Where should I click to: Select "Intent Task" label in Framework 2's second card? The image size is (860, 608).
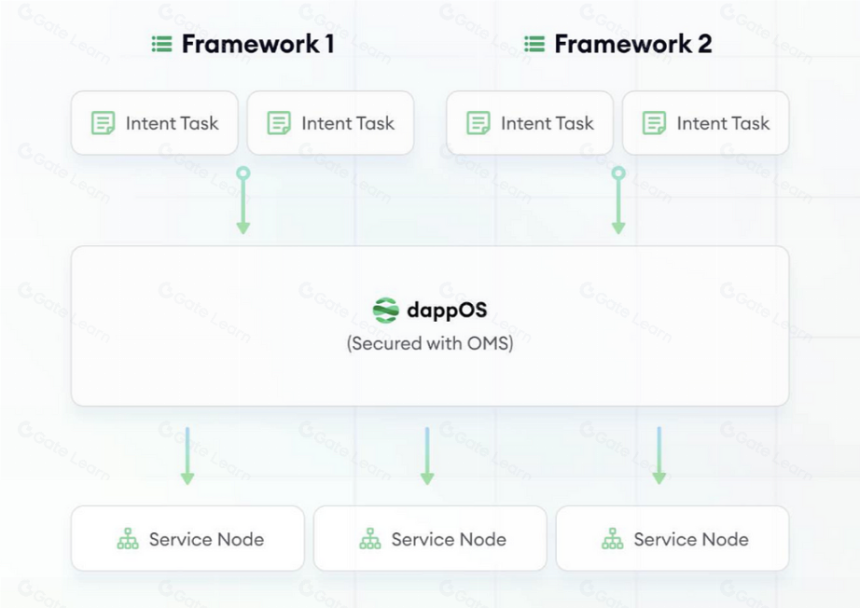click(x=723, y=123)
